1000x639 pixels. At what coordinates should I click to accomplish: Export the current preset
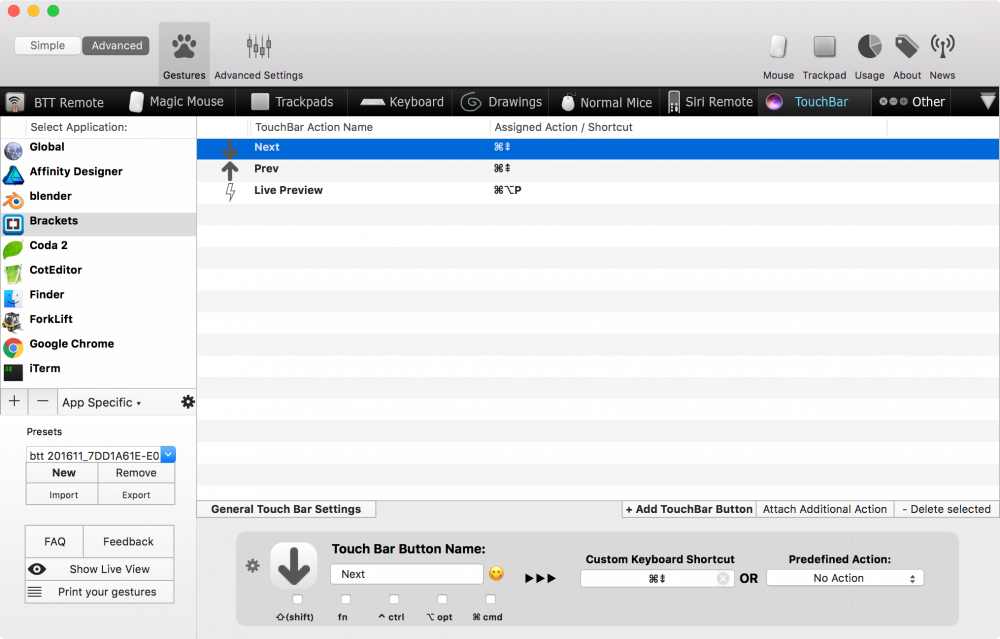(x=136, y=493)
